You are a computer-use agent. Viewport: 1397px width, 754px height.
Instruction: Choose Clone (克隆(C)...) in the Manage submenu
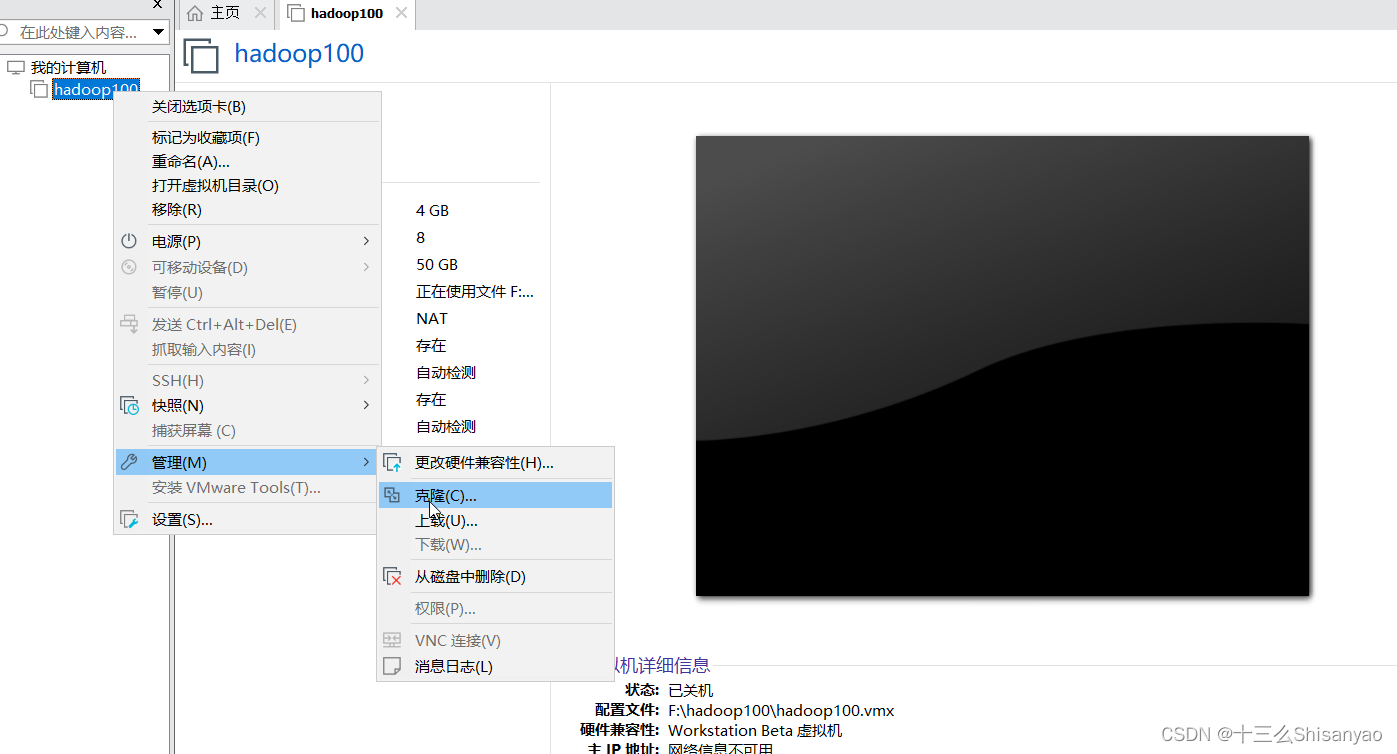(495, 495)
